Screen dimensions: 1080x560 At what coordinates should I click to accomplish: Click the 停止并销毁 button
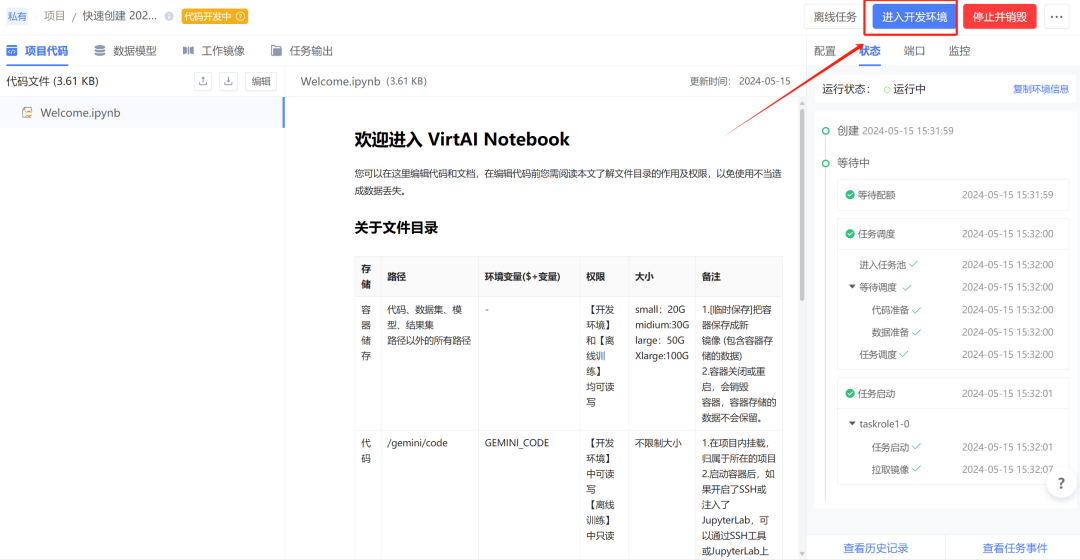tap(999, 17)
